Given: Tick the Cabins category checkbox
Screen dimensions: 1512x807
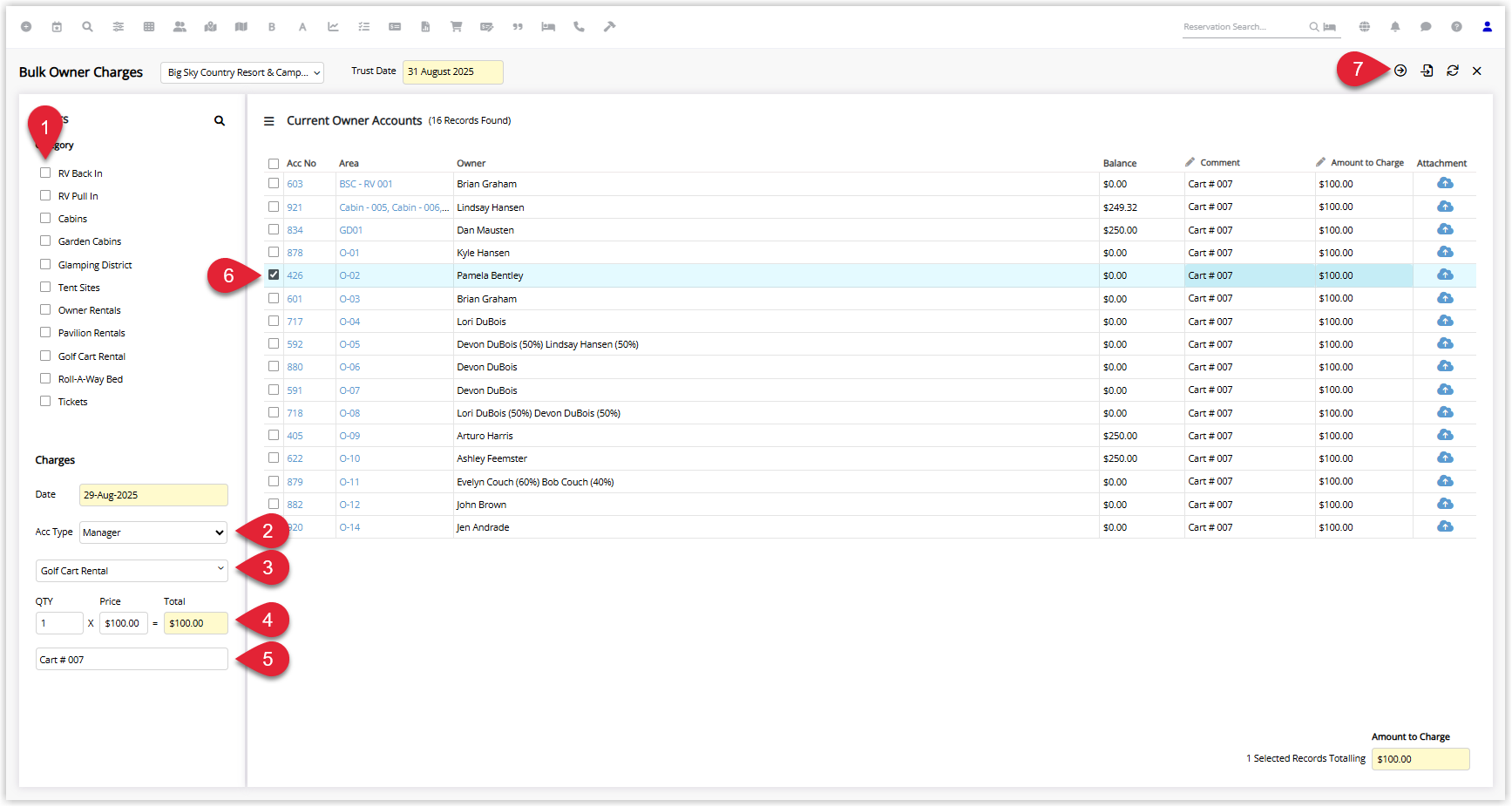Looking at the screenshot, I should [x=45, y=218].
